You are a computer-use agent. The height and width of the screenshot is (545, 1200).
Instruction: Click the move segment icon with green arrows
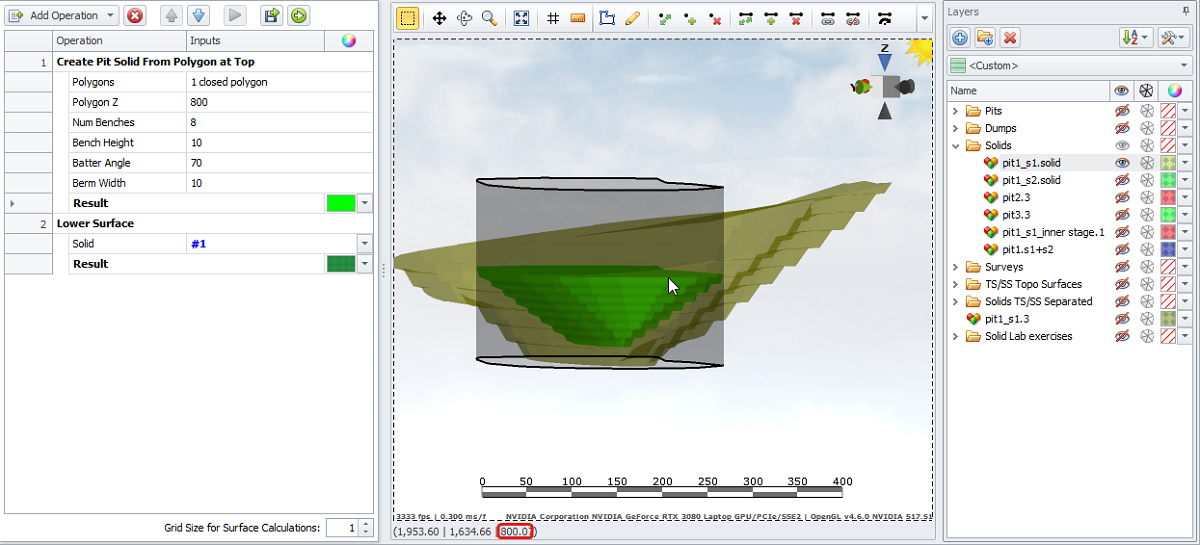[746, 18]
